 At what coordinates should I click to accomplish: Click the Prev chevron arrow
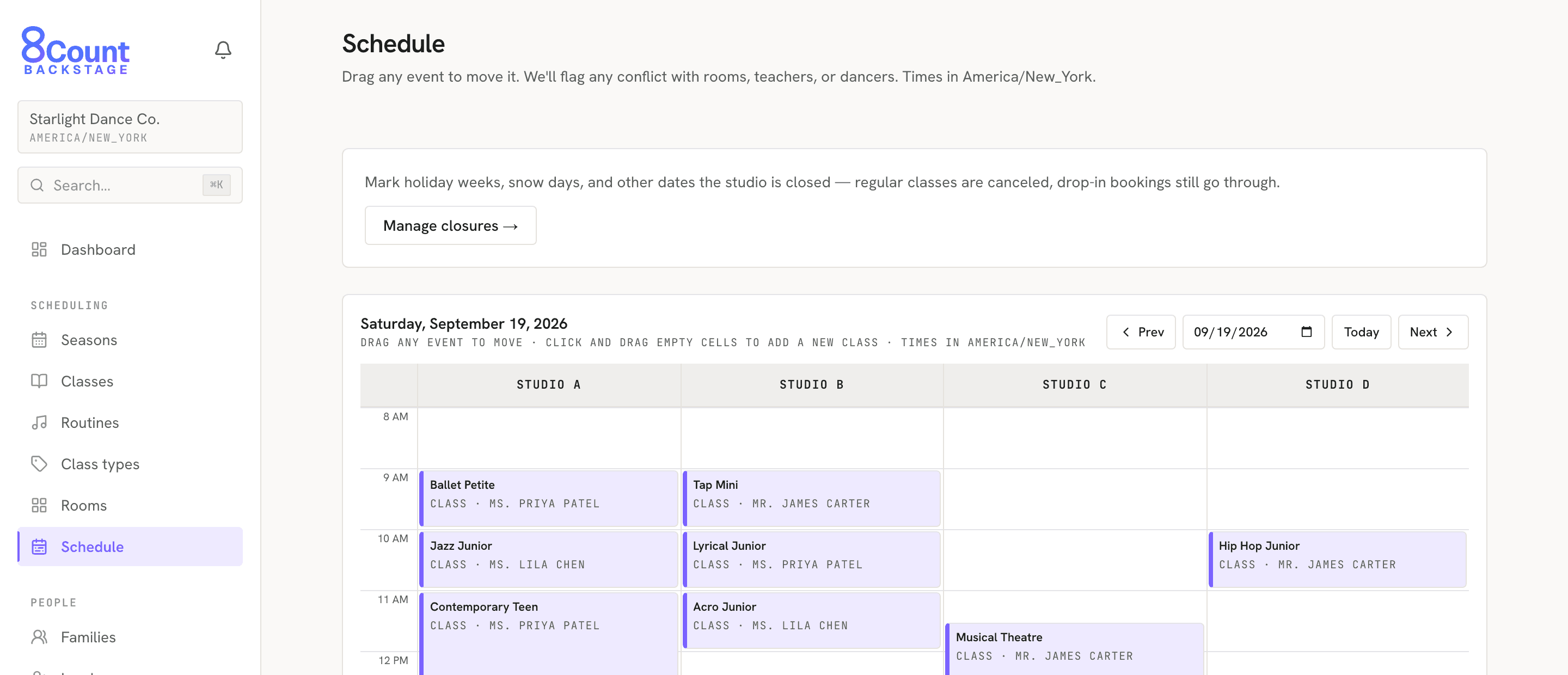tap(1125, 332)
